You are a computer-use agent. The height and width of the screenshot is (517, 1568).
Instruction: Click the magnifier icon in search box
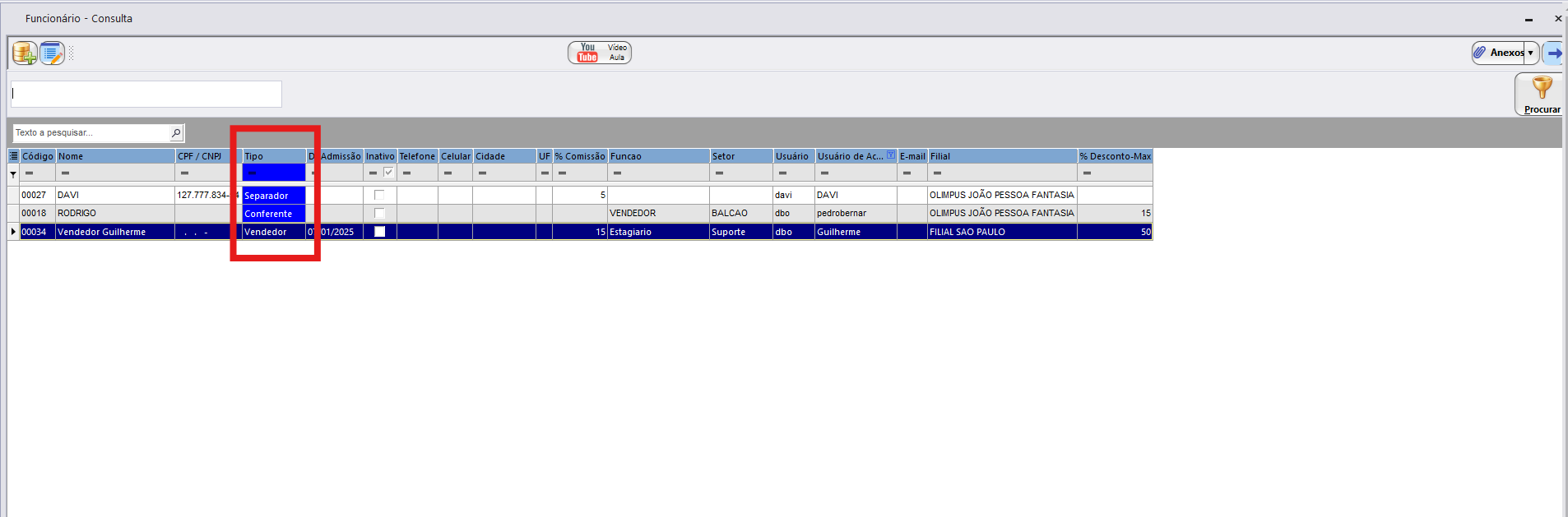tap(176, 133)
